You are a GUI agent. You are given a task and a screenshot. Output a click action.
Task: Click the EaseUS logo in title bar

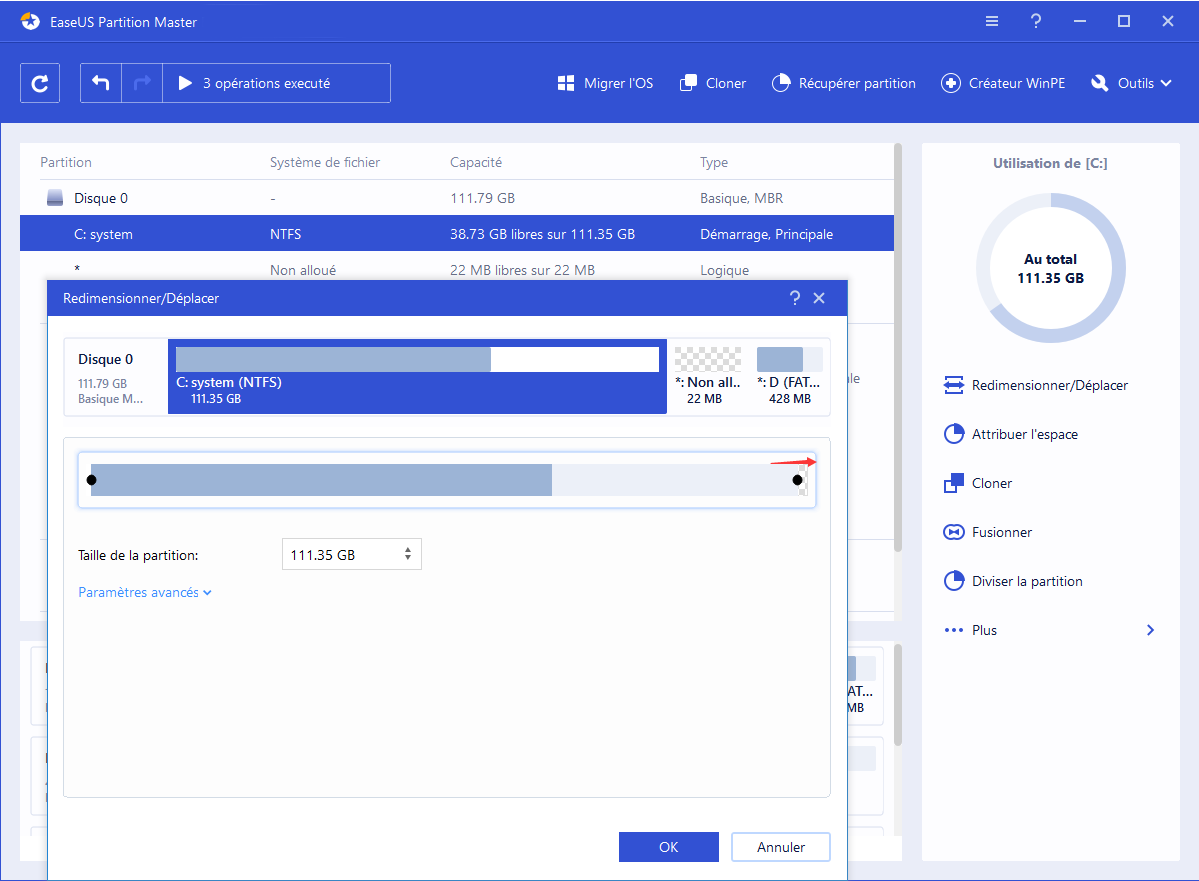coord(31,21)
